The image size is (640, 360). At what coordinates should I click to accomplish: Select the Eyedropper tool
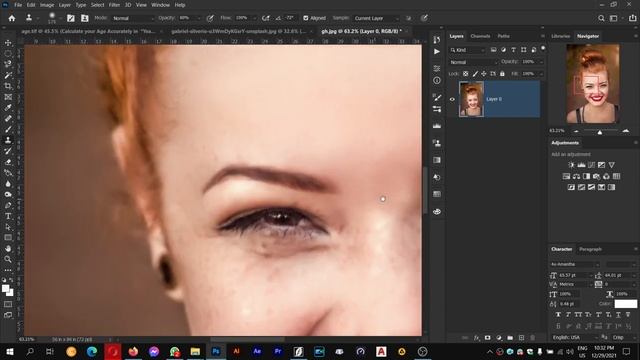tap(8, 108)
